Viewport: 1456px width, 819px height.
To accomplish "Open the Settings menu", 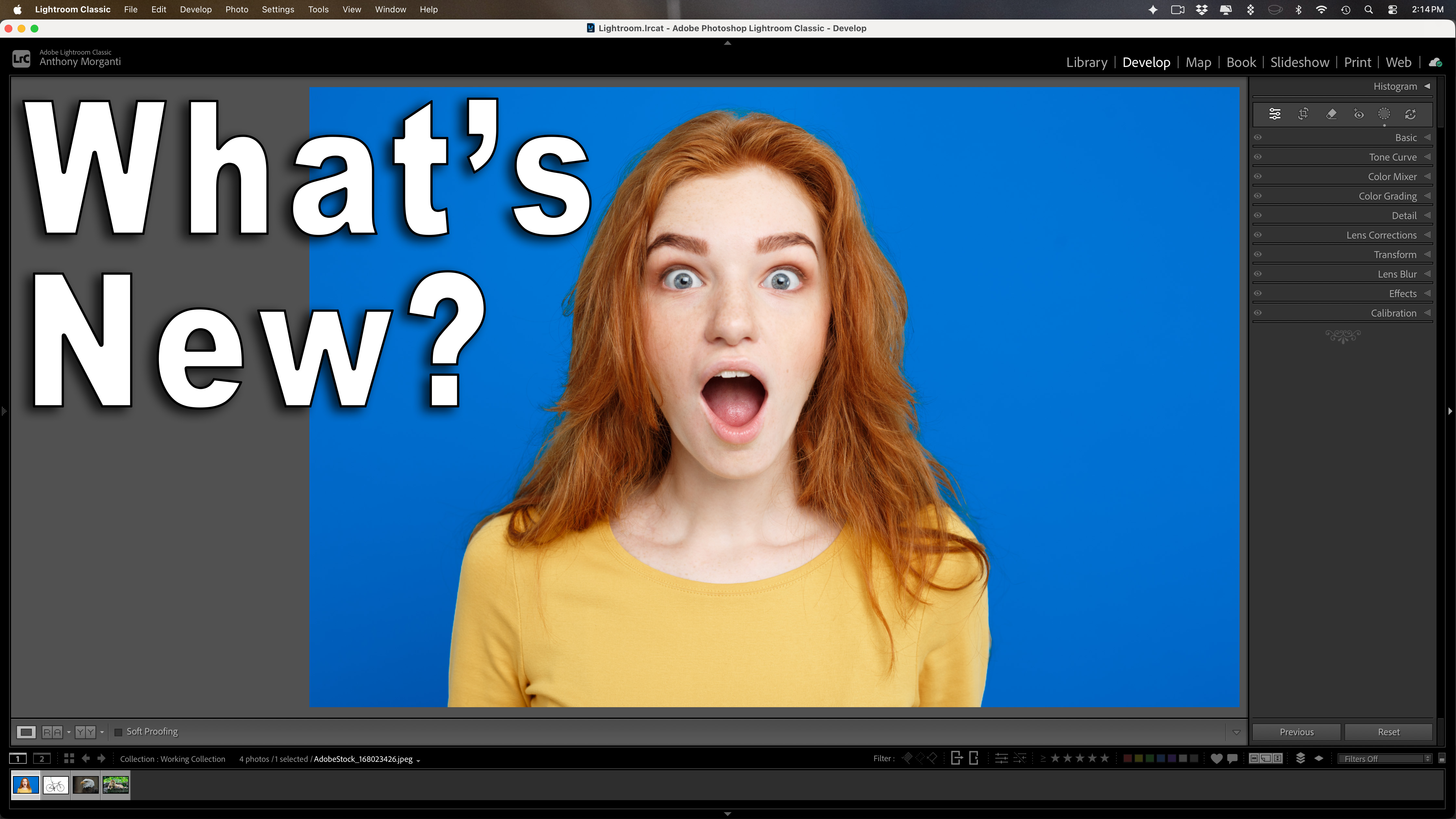I will pyautogui.click(x=278, y=10).
